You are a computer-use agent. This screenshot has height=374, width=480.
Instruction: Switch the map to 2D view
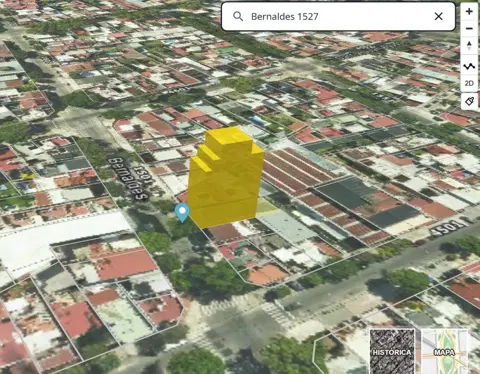pos(469,83)
